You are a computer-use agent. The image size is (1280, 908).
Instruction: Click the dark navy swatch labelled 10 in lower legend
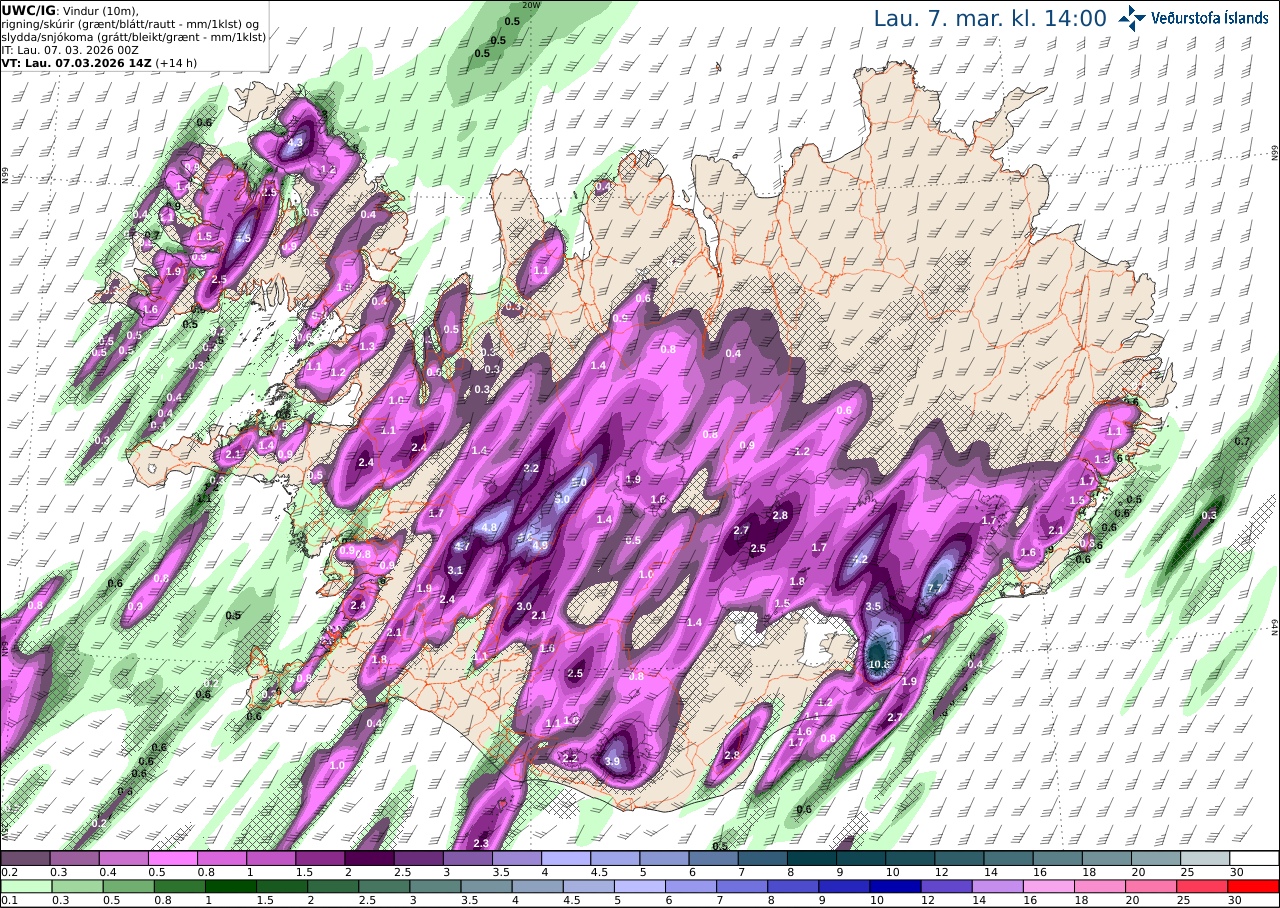[897, 886]
